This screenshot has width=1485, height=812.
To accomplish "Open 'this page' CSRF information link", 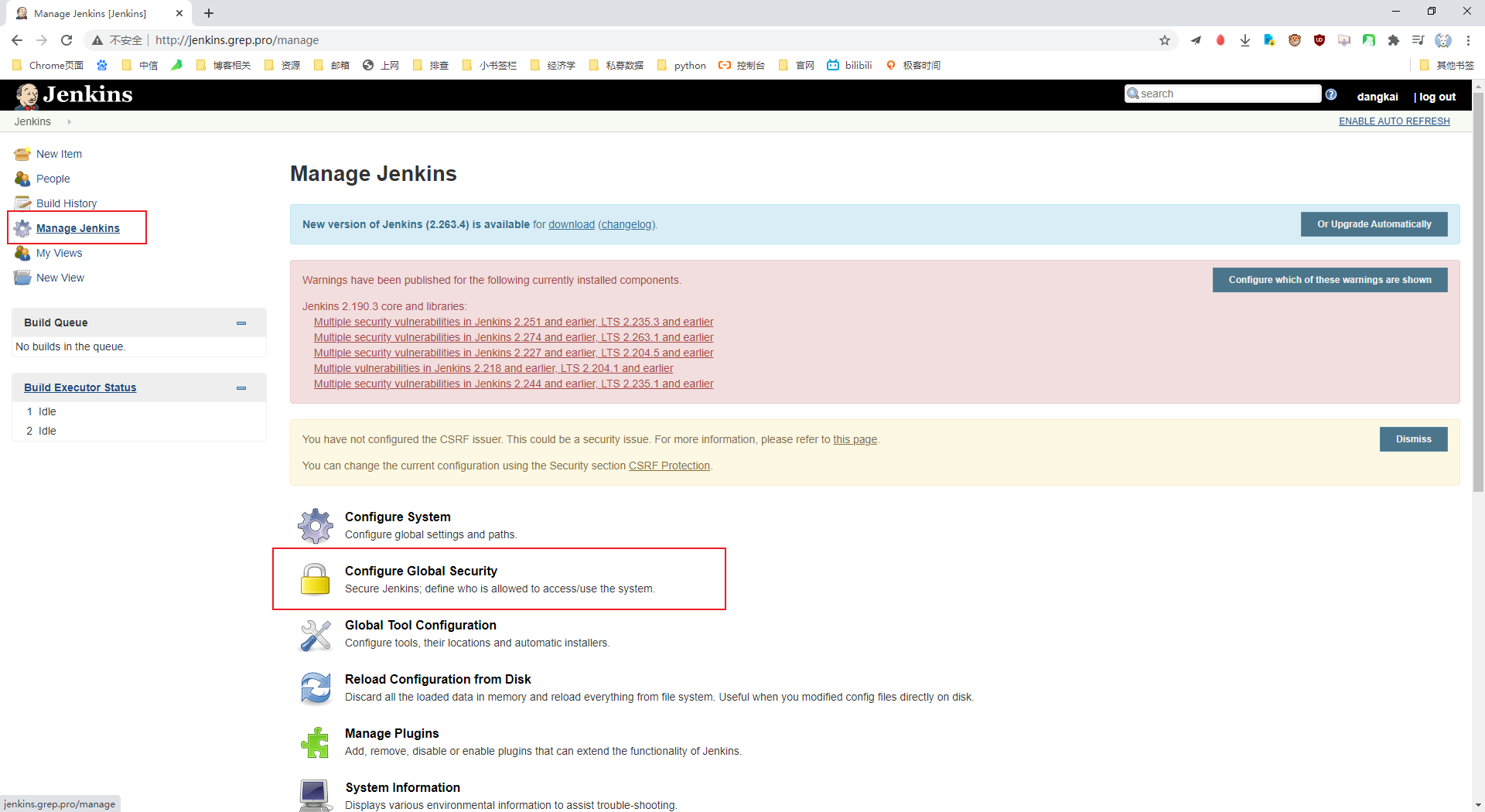I will [855, 439].
